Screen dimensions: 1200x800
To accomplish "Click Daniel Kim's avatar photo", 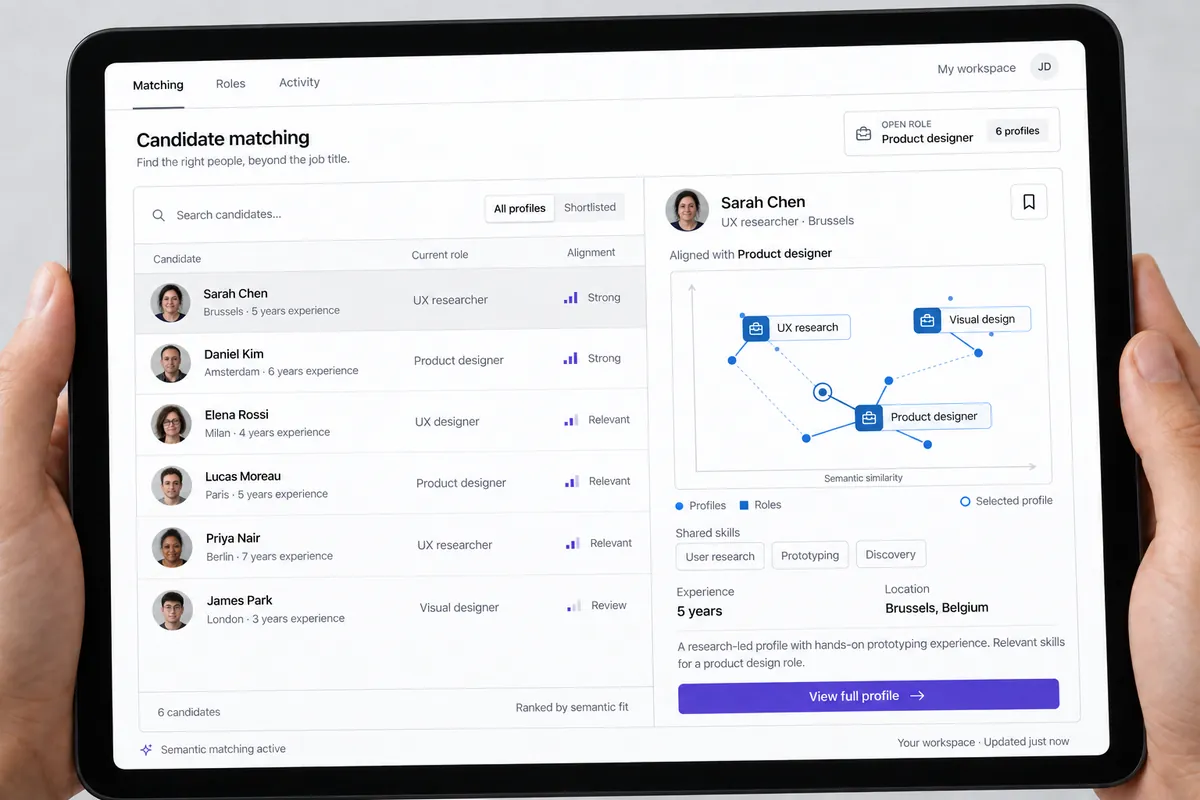I will [x=170, y=363].
